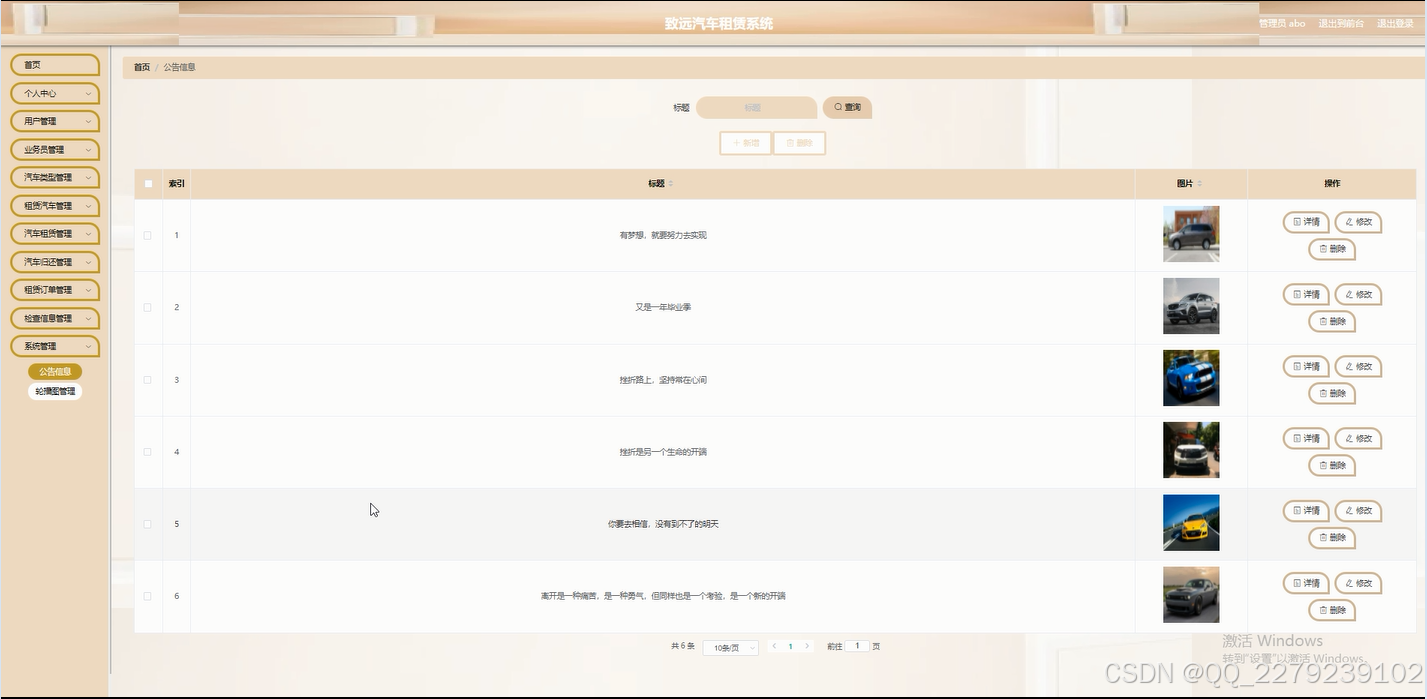Expand the 系统管理 sidebar menu
This screenshot has width=1427, height=699.
(55, 345)
